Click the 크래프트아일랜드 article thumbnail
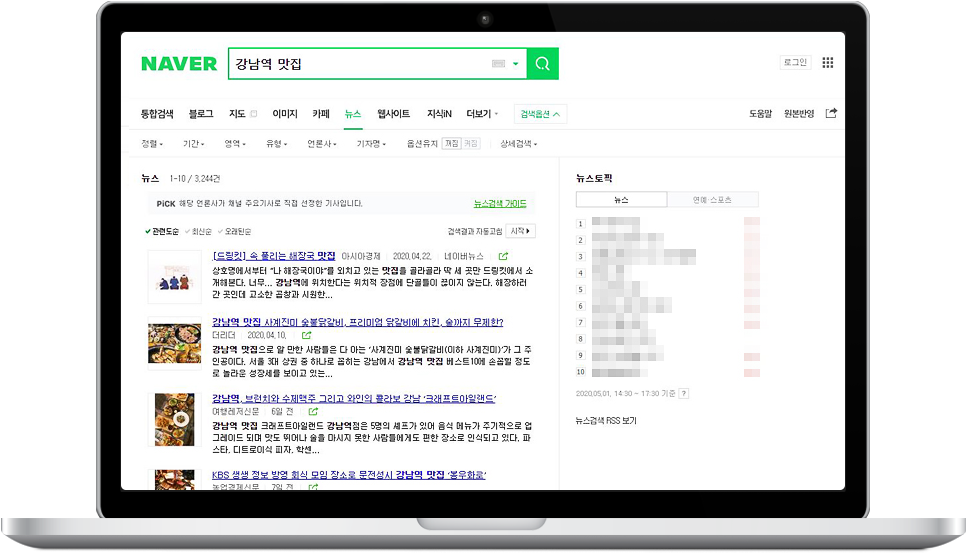The image size is (968, 553). pos(175,420)
